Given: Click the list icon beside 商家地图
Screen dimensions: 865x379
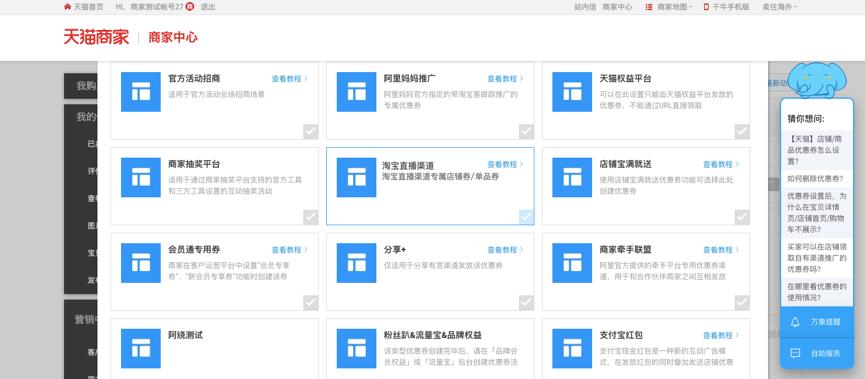Looking at the screenshot, I should click(649, 7).
